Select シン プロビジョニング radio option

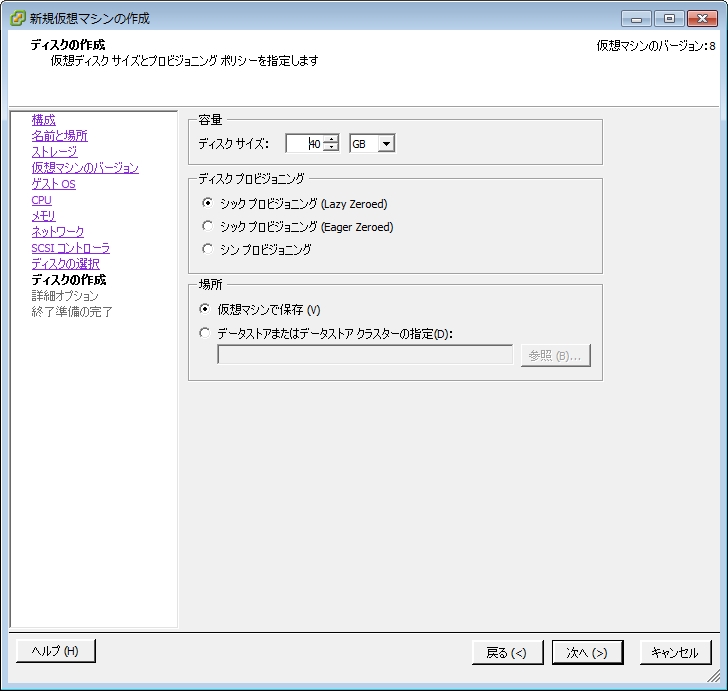207,249
